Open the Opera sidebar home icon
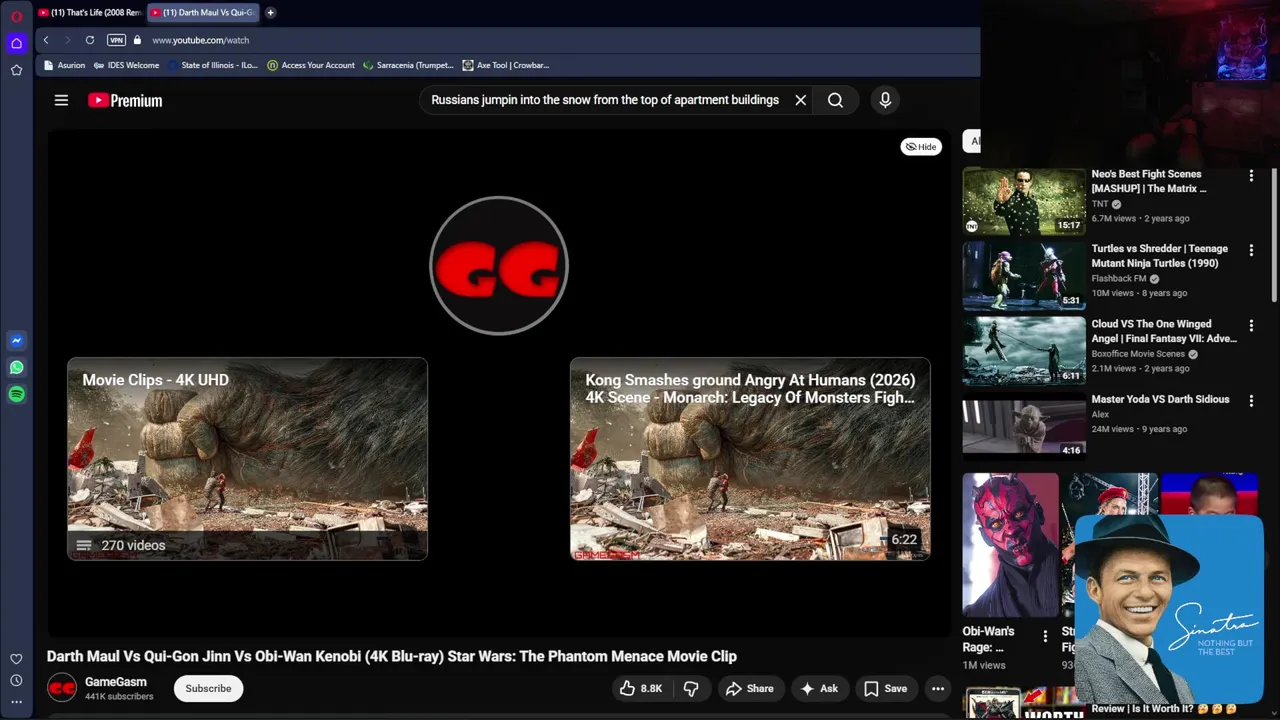The height and width of the screenshot is (720, 1280). point(16,43)
